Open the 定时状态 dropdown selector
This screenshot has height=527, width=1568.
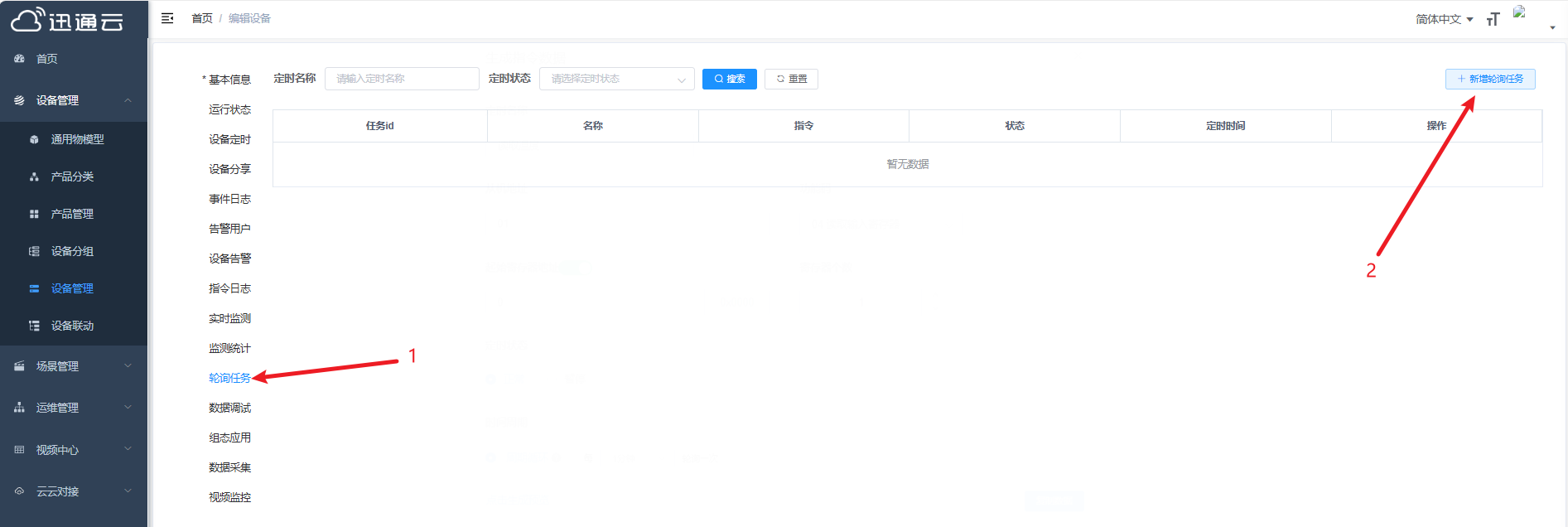(x=616, y=79)
